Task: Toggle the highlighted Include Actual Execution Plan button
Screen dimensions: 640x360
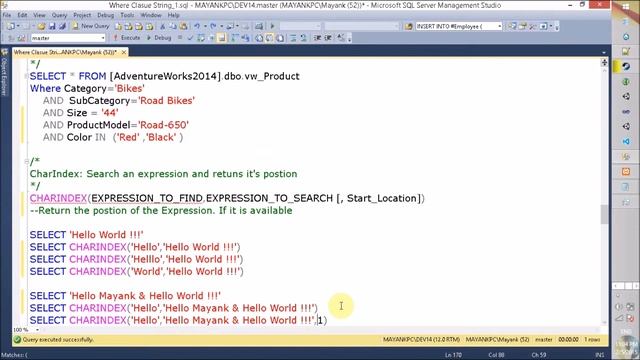Action: (222, 38)
